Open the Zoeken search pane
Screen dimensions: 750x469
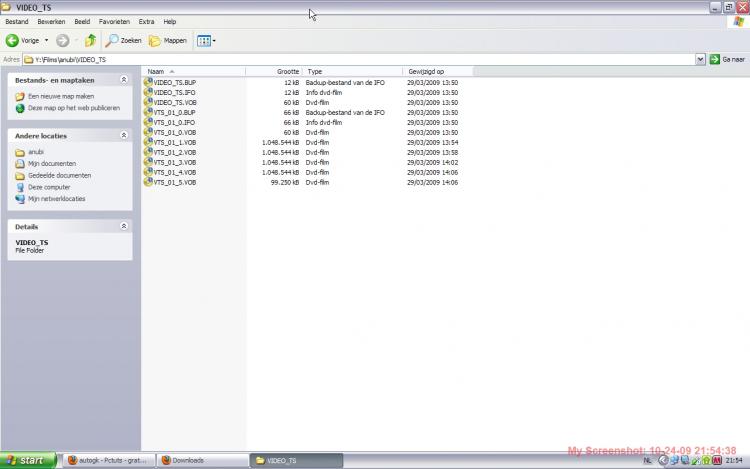123,41
